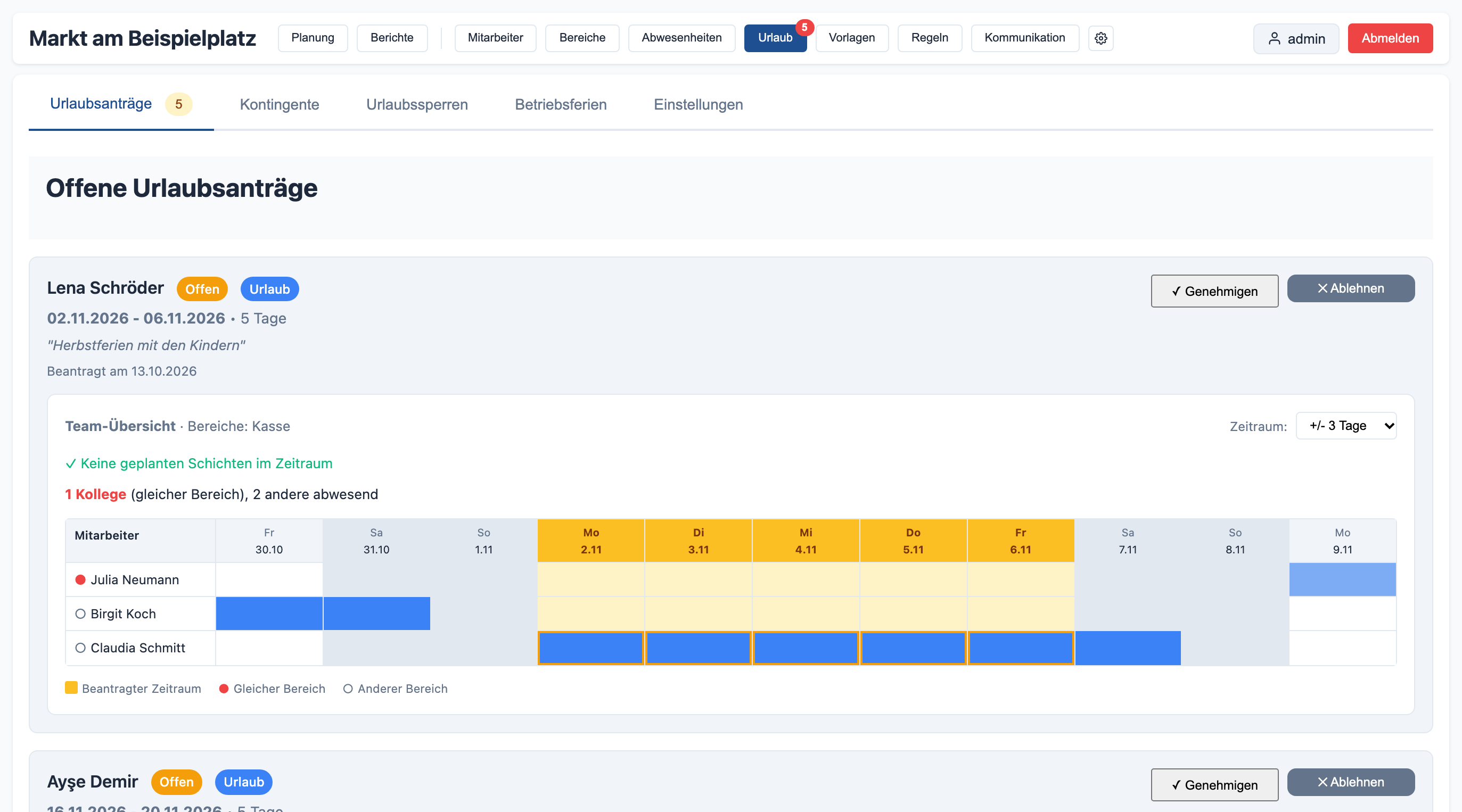Click the Mo 2.11 column header
This screenshot has width=1462, height=812.
click(x=591, y=541)
